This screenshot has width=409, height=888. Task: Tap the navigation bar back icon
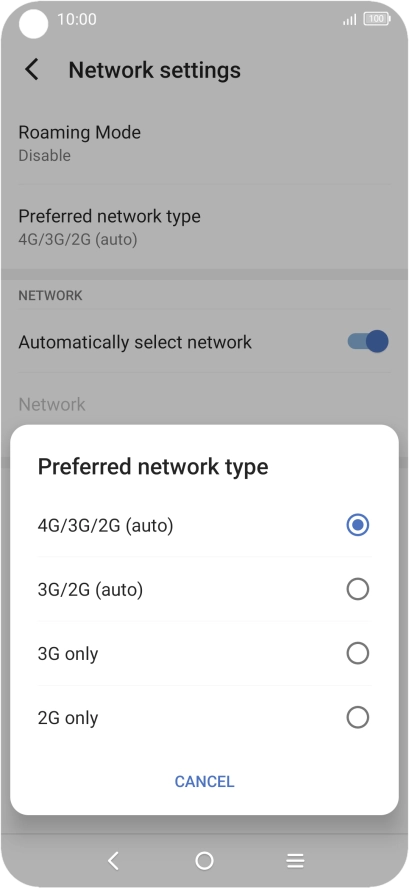[113, 861]
